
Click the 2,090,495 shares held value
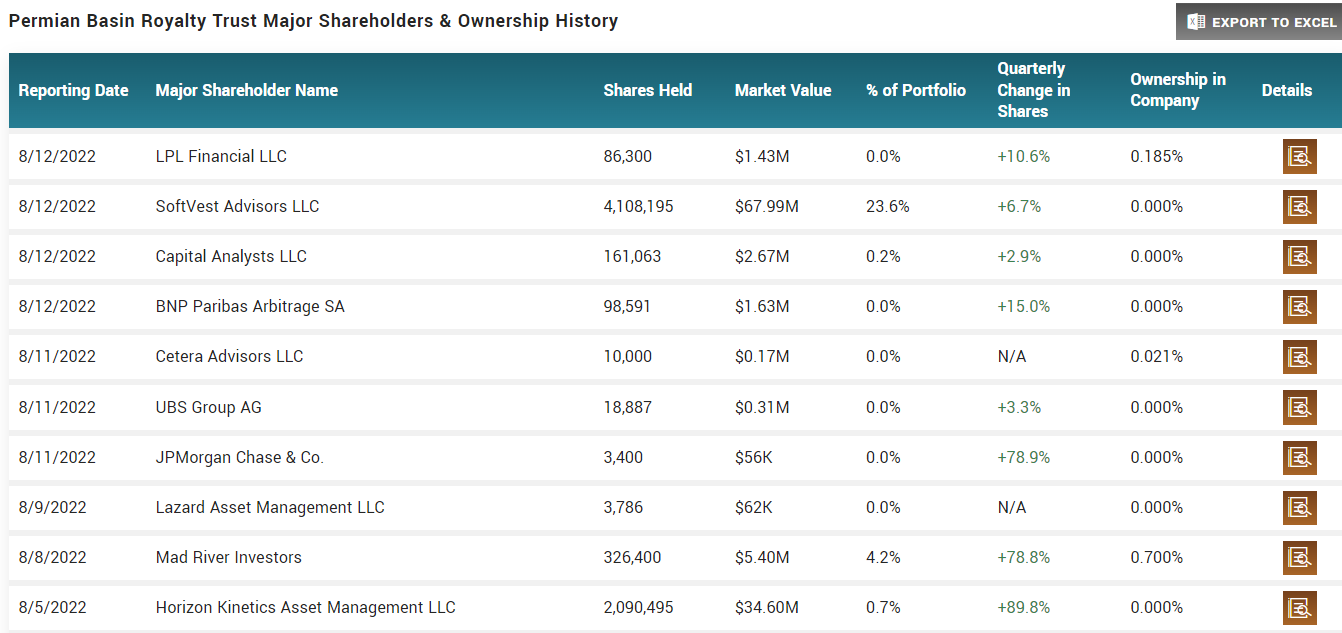tap(638, 607)
